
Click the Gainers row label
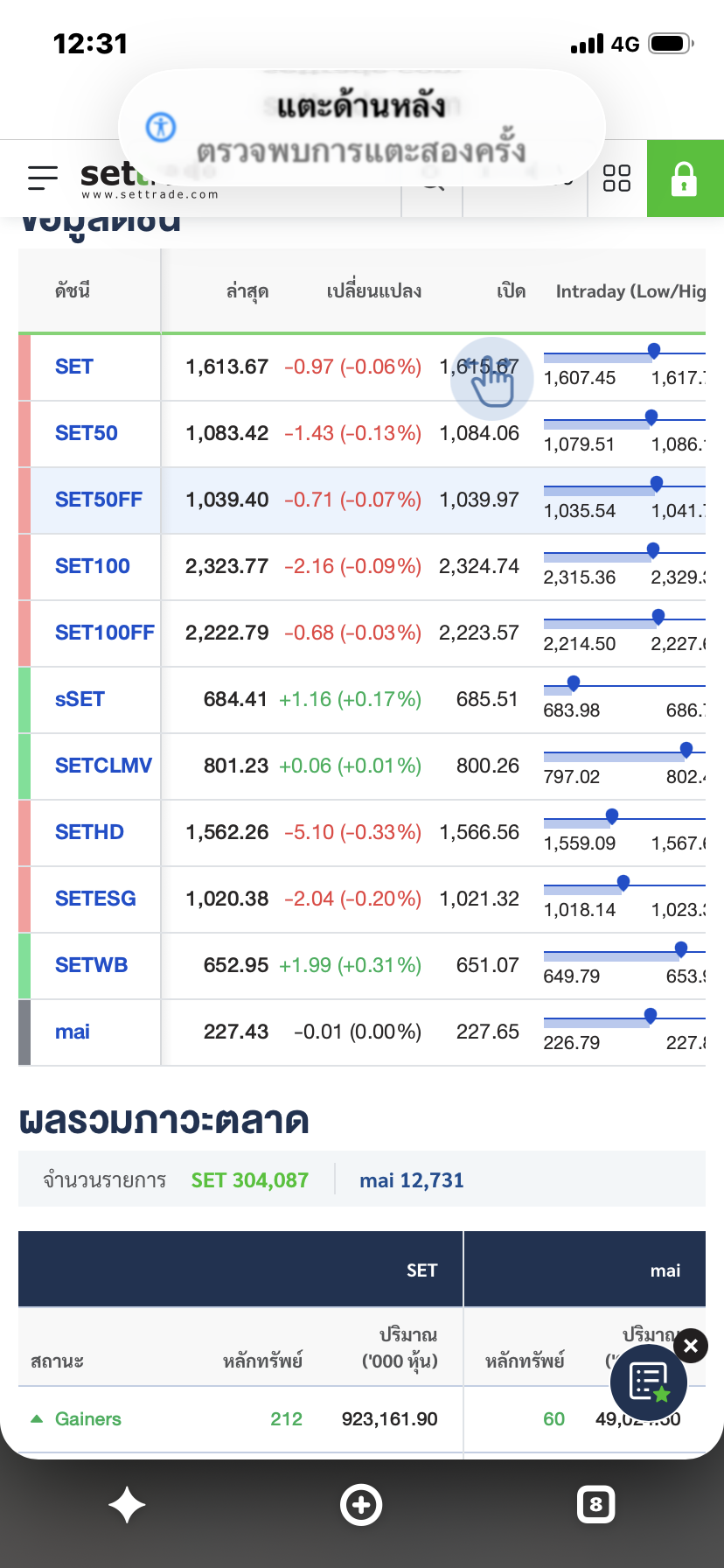coord(87,1419)
